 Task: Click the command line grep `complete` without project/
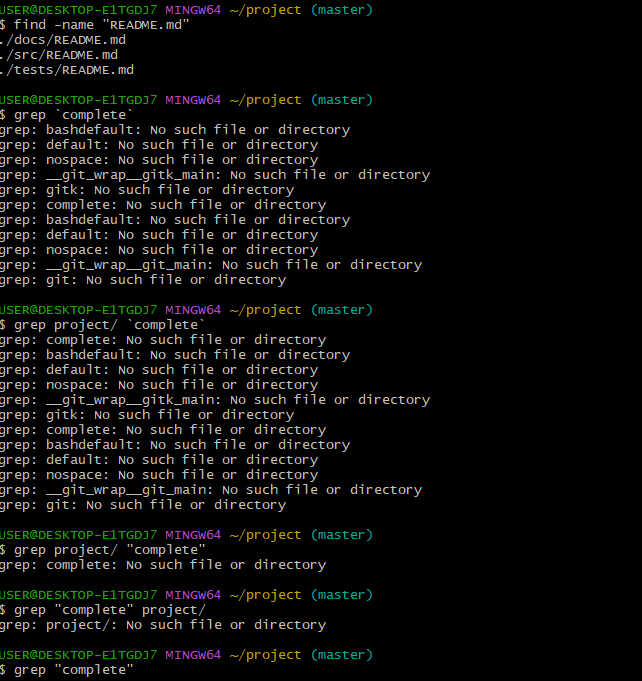pos(67,115)
